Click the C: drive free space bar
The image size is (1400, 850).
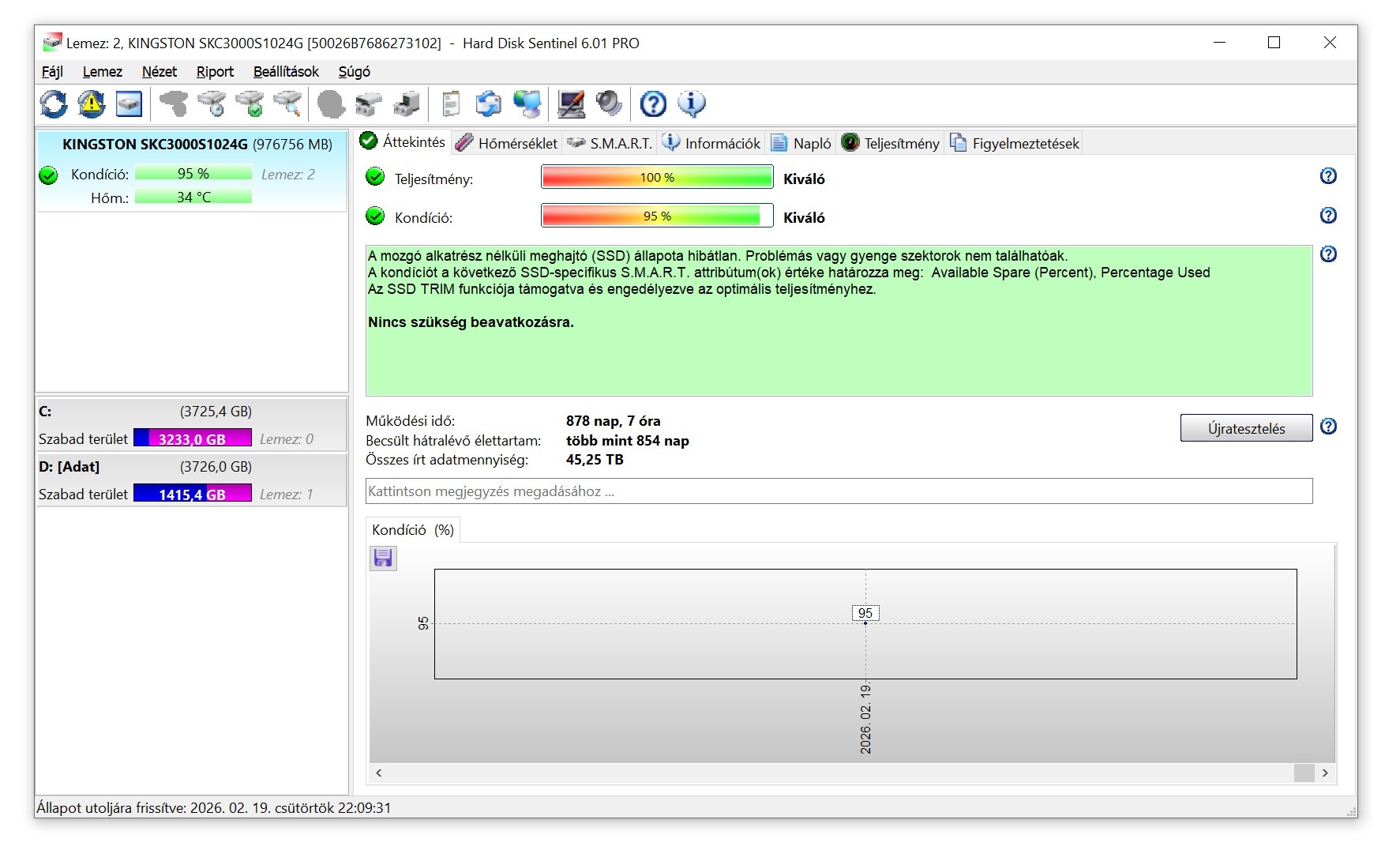[x=193, y=438]
